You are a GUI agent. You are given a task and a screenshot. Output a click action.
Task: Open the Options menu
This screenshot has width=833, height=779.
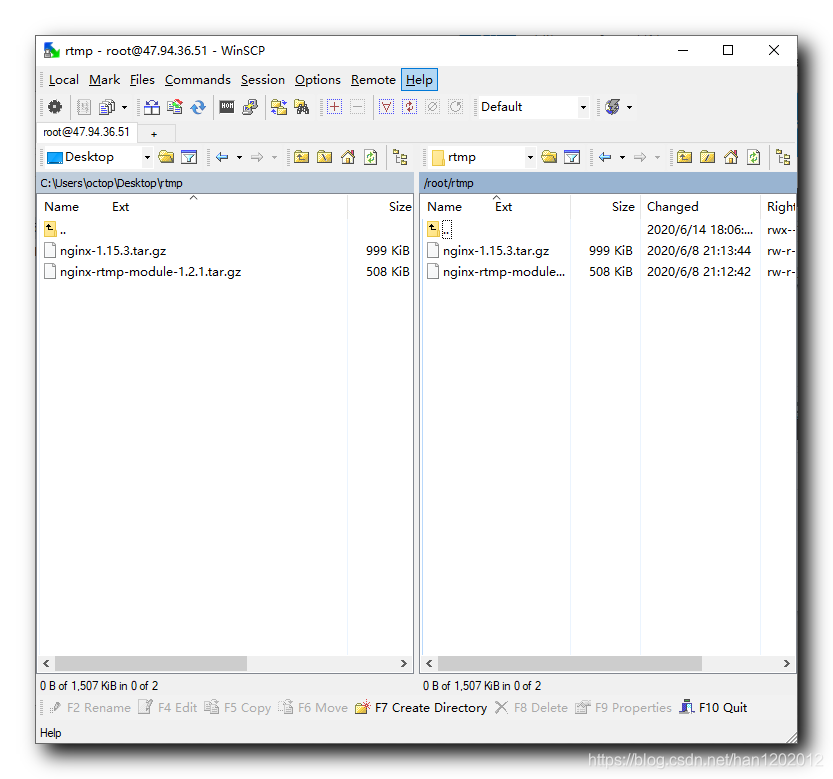click(318, 80)
